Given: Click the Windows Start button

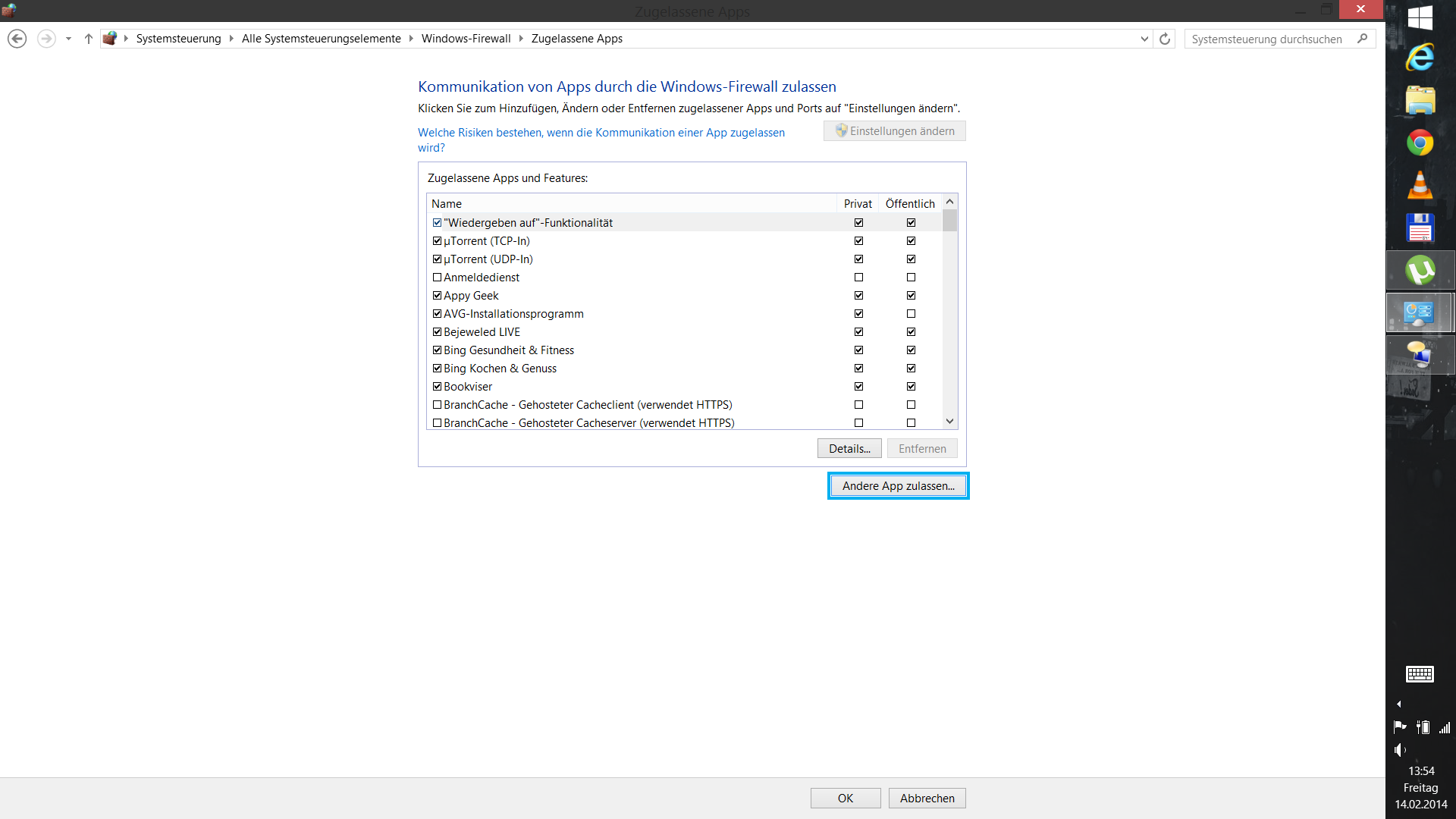Looking at the screenshot, I should coord(1420,17).
